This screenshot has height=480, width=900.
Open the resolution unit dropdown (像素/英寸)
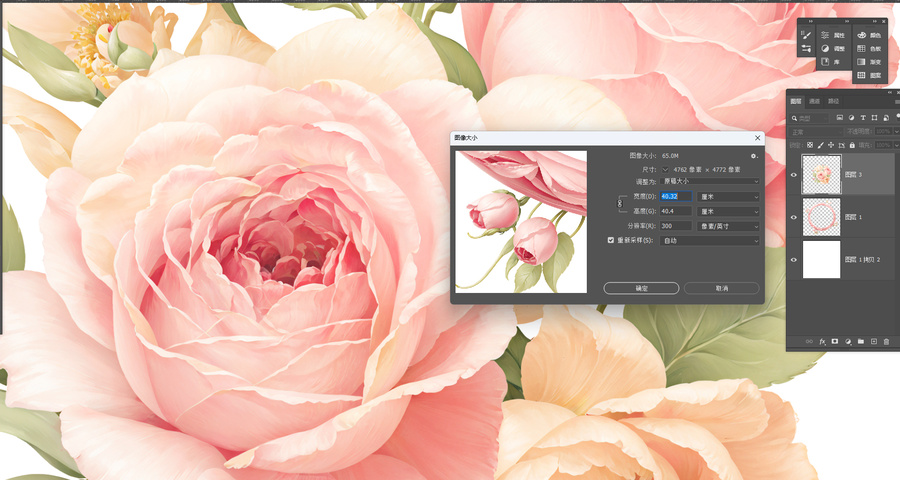click(x=728, y=226)
